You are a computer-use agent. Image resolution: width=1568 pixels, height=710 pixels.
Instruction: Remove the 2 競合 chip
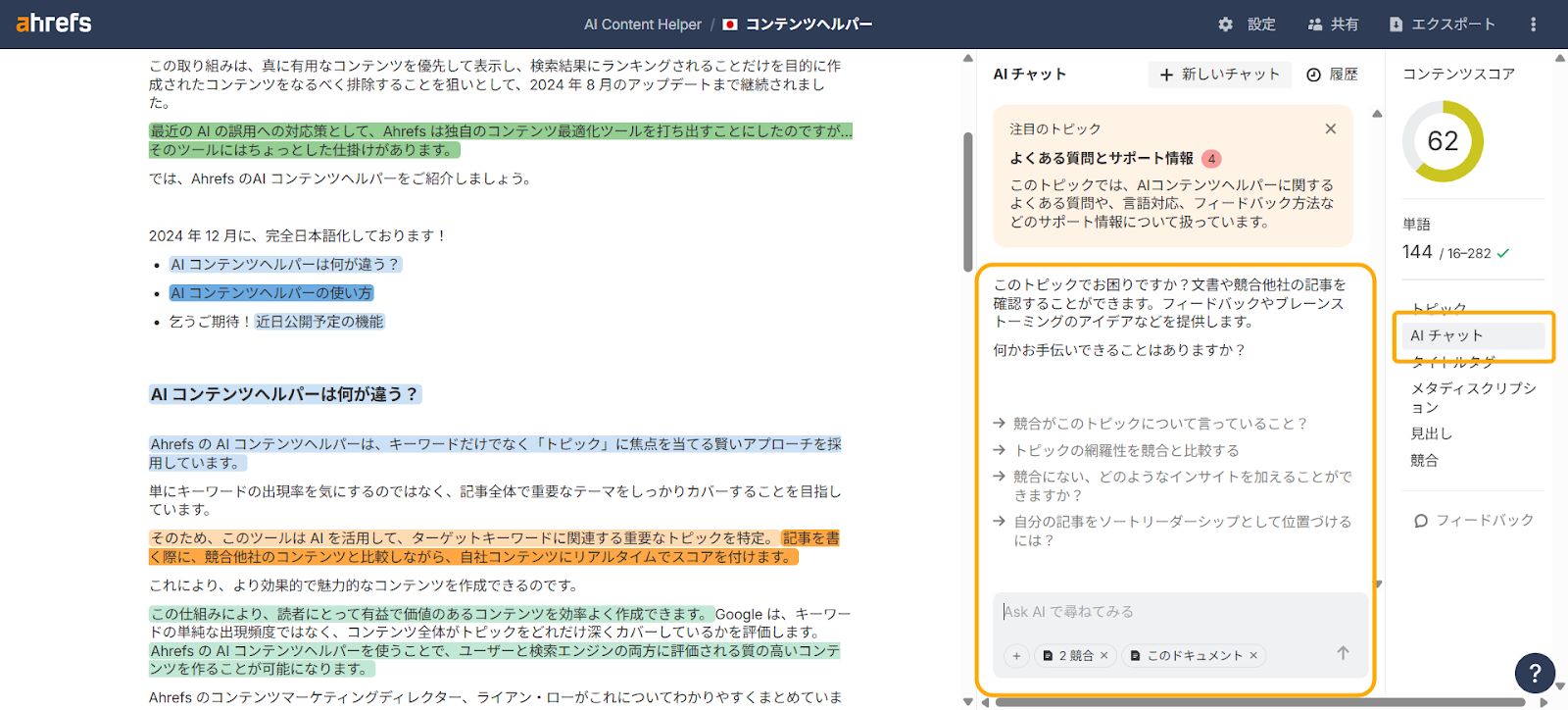(1103, 656)
